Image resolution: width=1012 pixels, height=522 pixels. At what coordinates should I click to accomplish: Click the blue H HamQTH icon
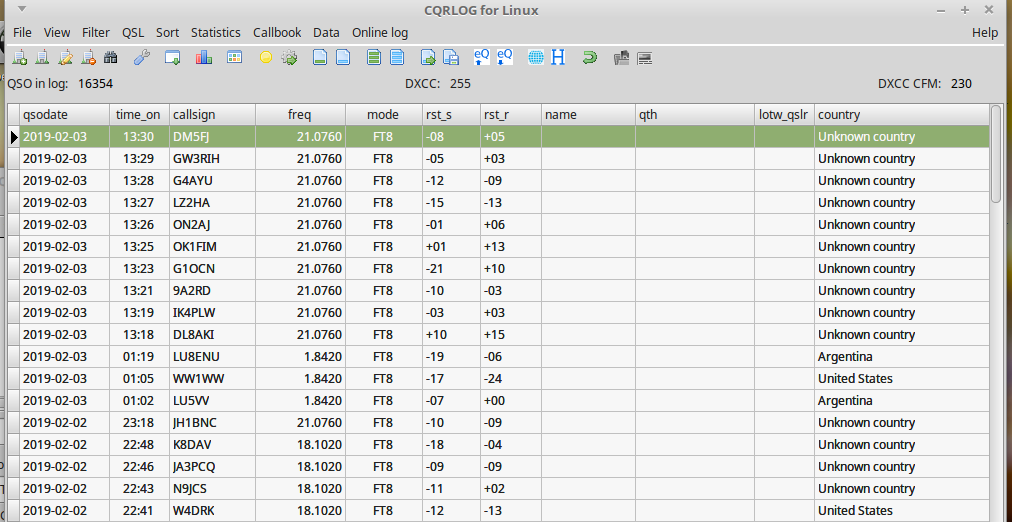point(558,58)
